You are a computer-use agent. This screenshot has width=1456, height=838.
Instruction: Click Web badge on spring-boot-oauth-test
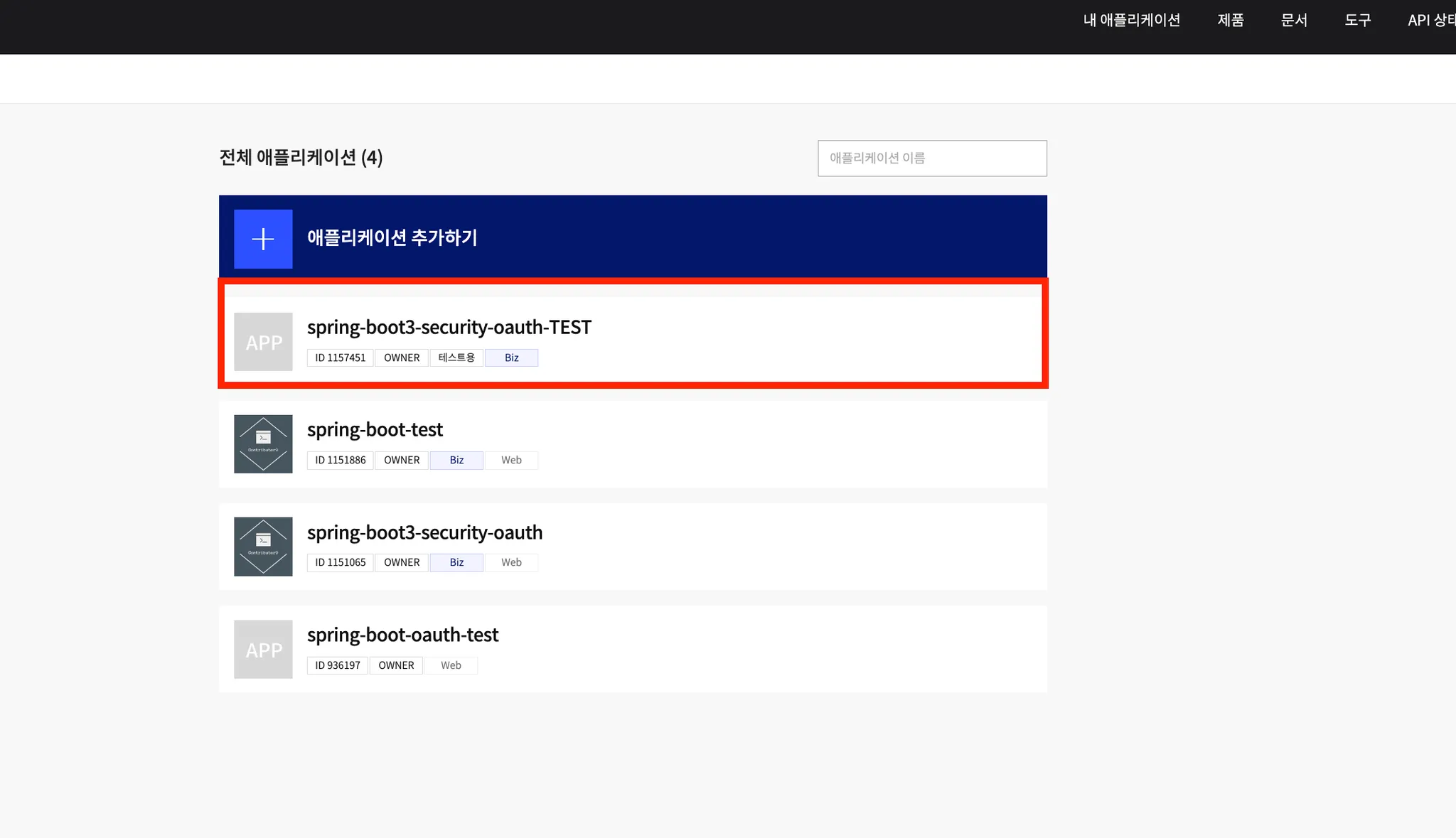pyautogui.click(x=451, y=665)
